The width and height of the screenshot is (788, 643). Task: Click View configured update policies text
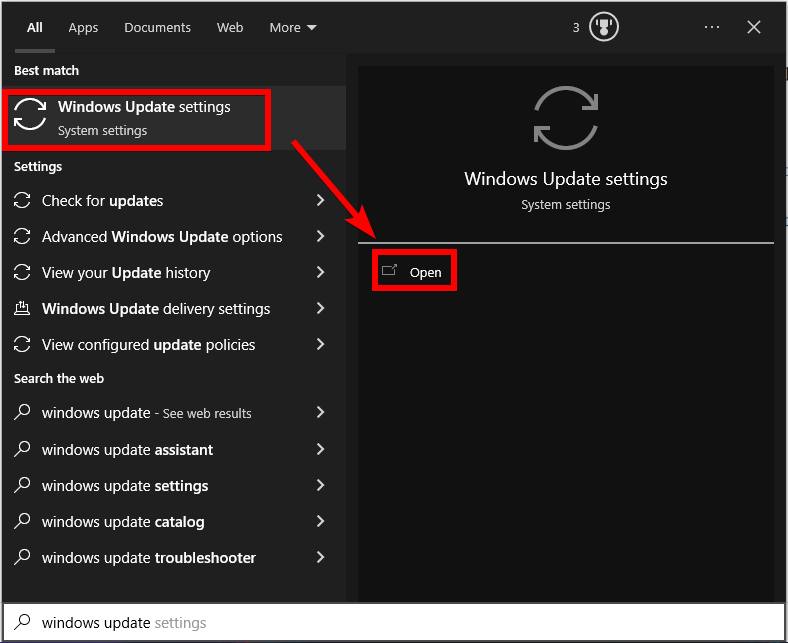(x=148, y=345)
